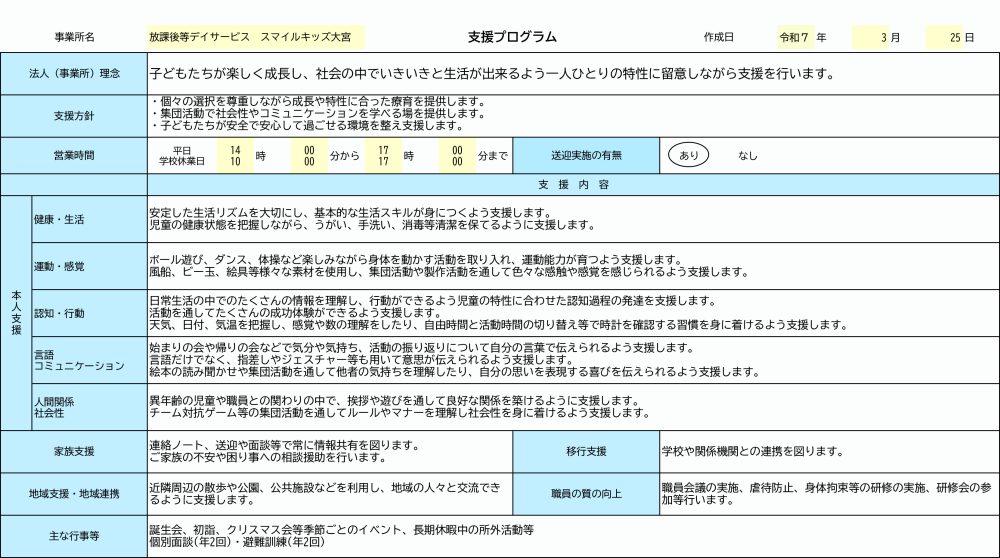Viewport: 1000px width, 558px height.
Task: Click the facility name field スマイルキッズ大宮
Action: click(256, 37)
